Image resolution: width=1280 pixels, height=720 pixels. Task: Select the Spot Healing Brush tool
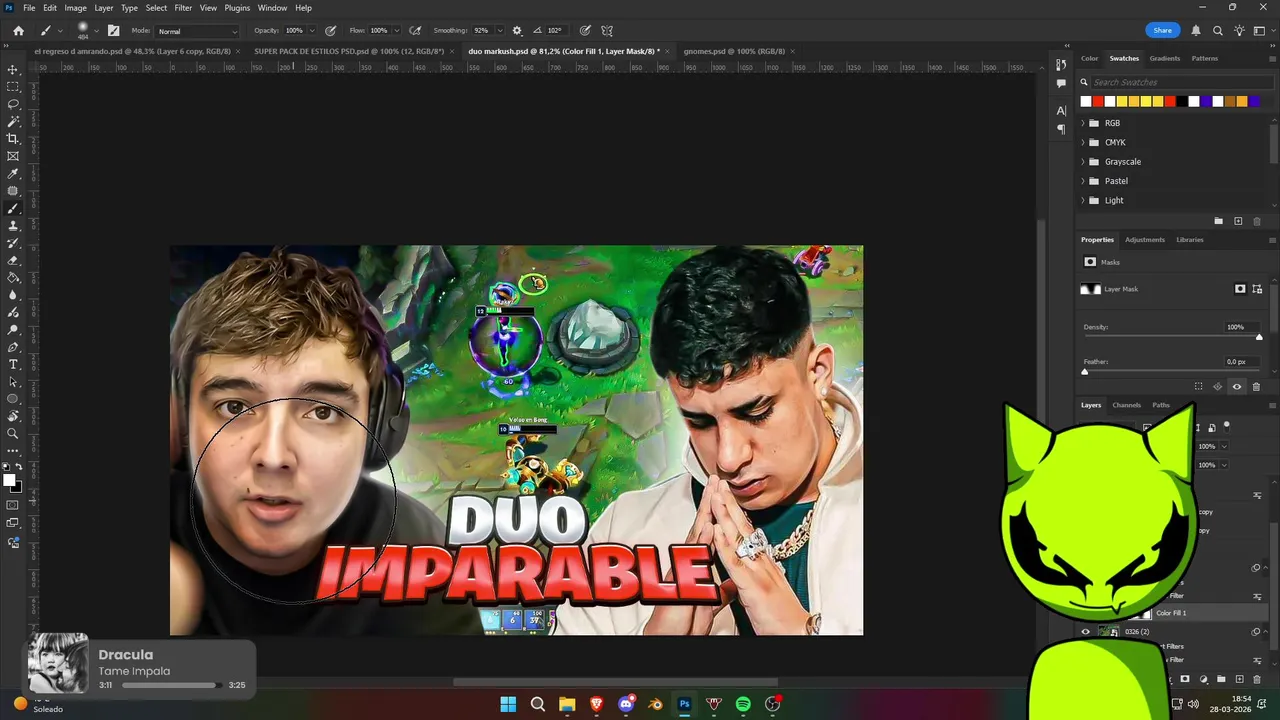click(x=13, y=191)
